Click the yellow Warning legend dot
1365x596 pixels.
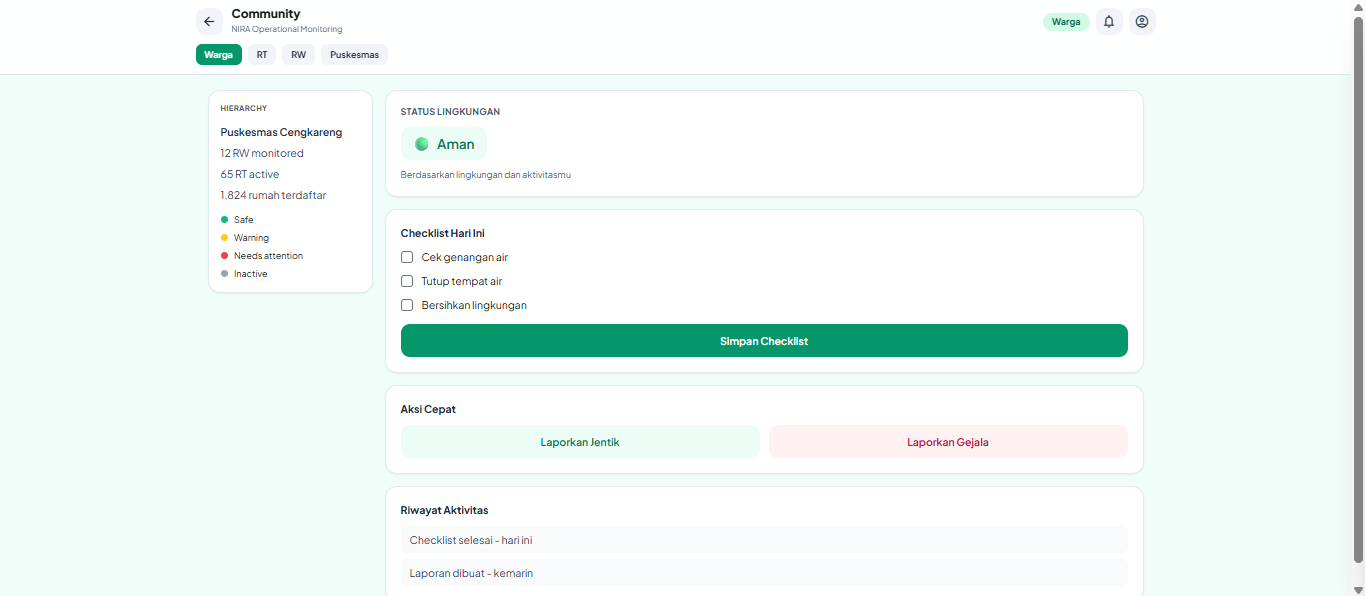tap(225, 237)
